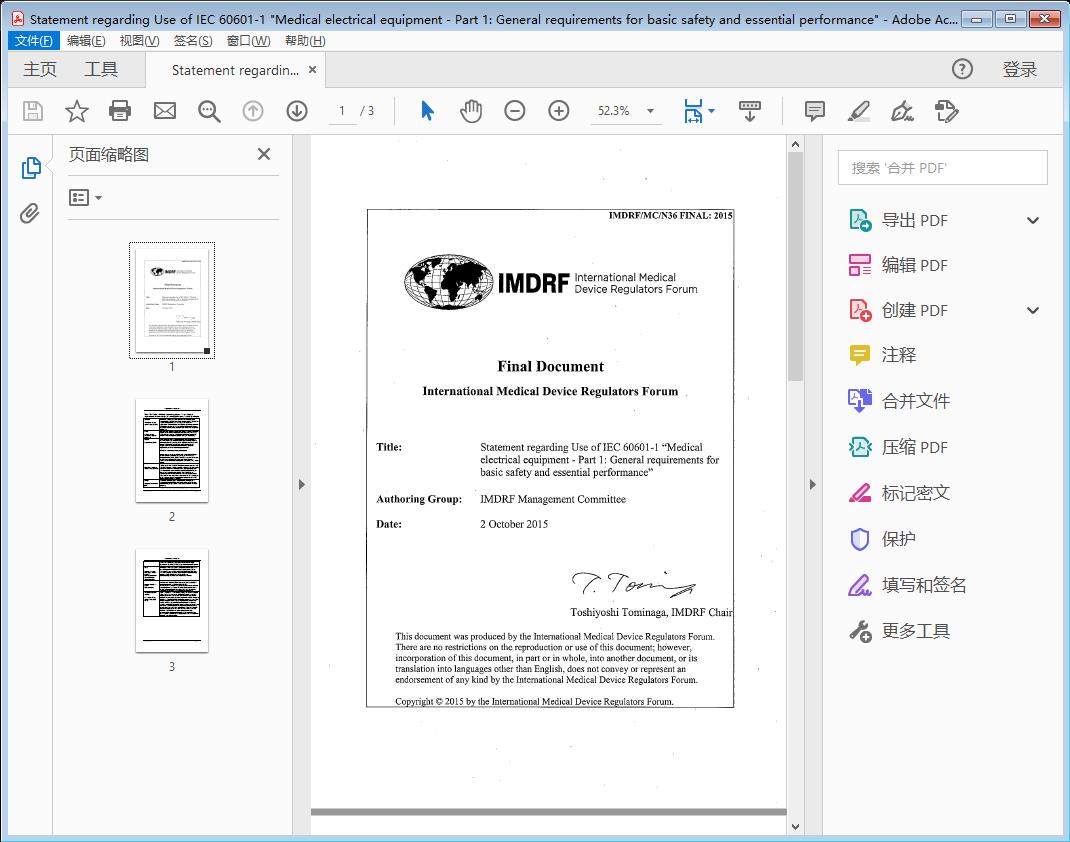Open page thumbnails panel icon
The height and width of the screenshot is (842, 1070).
(x=31, y=168)
